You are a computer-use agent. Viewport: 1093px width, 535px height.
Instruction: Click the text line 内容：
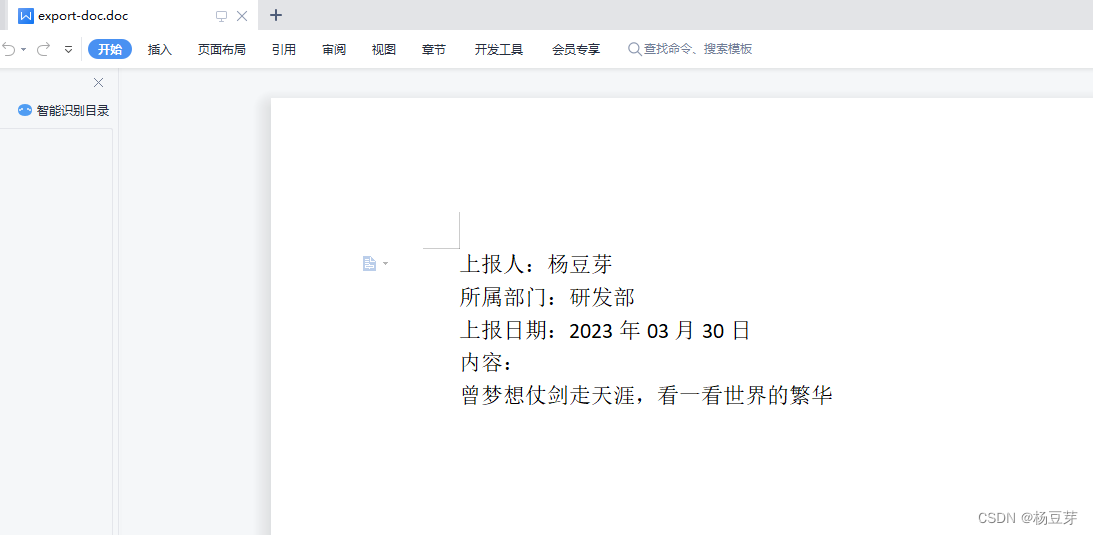tap(489, 363)
